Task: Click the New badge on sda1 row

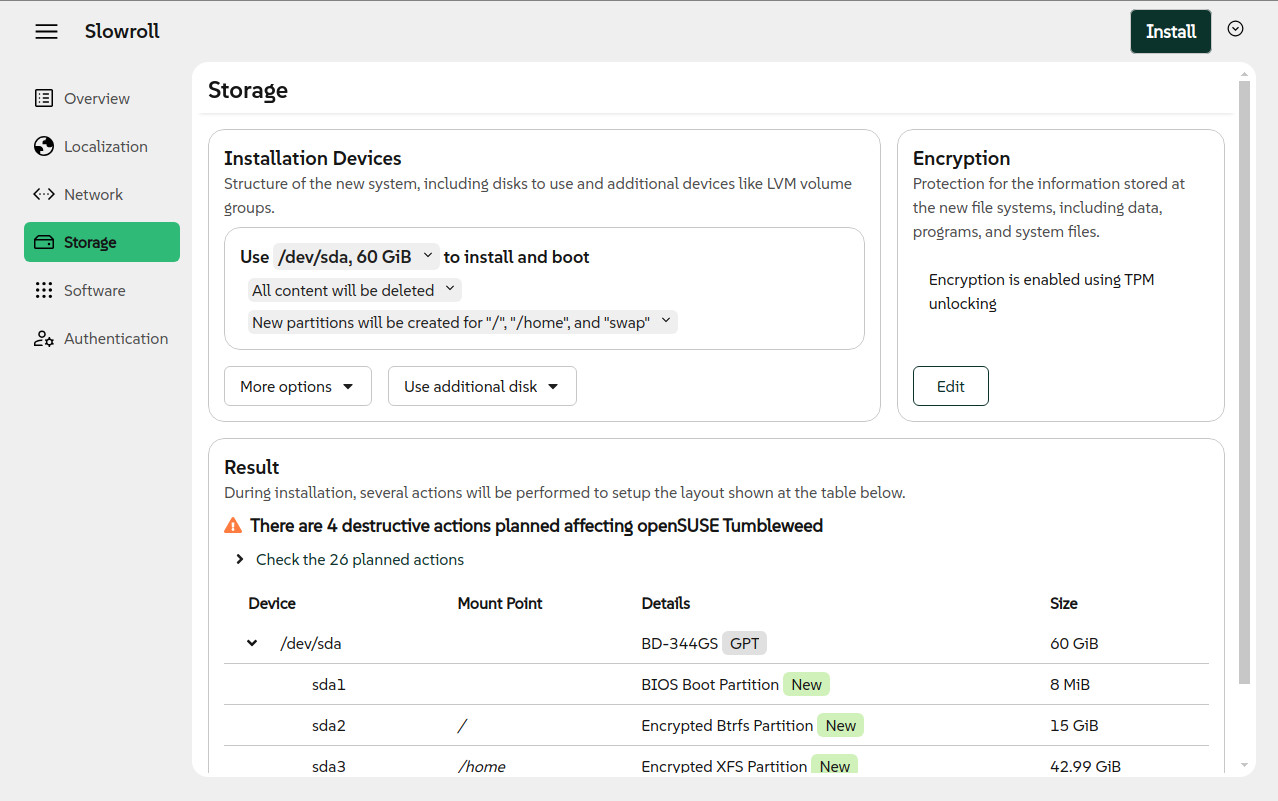Action: [x=807, y=685]
